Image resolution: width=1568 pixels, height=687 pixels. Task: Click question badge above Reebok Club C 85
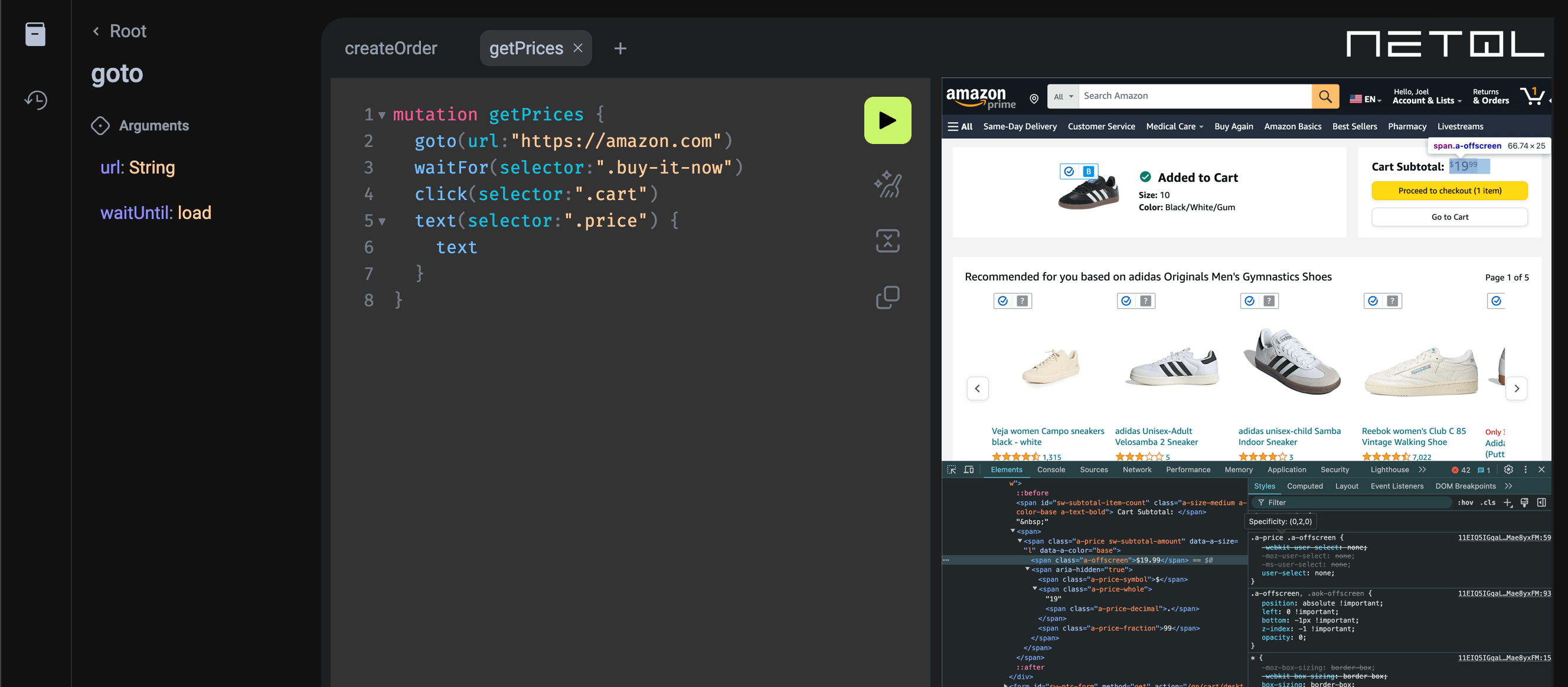(1392, 300)
